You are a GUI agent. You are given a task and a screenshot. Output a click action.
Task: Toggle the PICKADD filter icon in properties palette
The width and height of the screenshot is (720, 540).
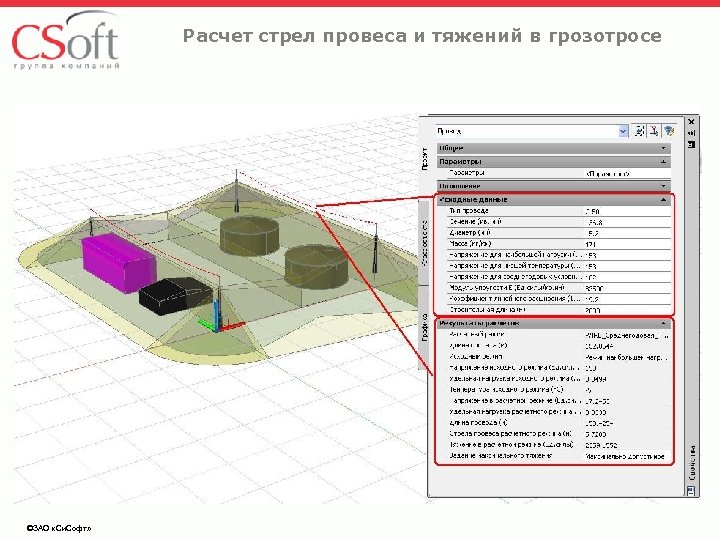point(639,131)
